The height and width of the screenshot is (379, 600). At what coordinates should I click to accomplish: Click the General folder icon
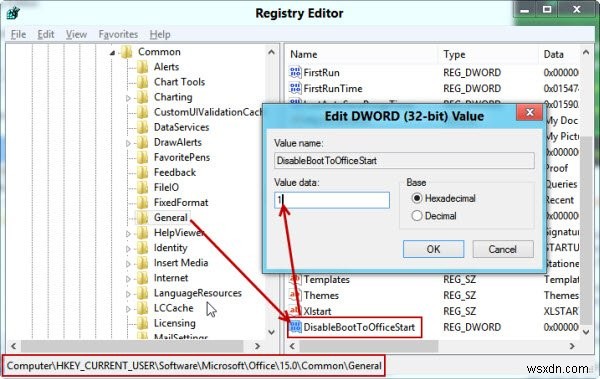click(142, 218)
